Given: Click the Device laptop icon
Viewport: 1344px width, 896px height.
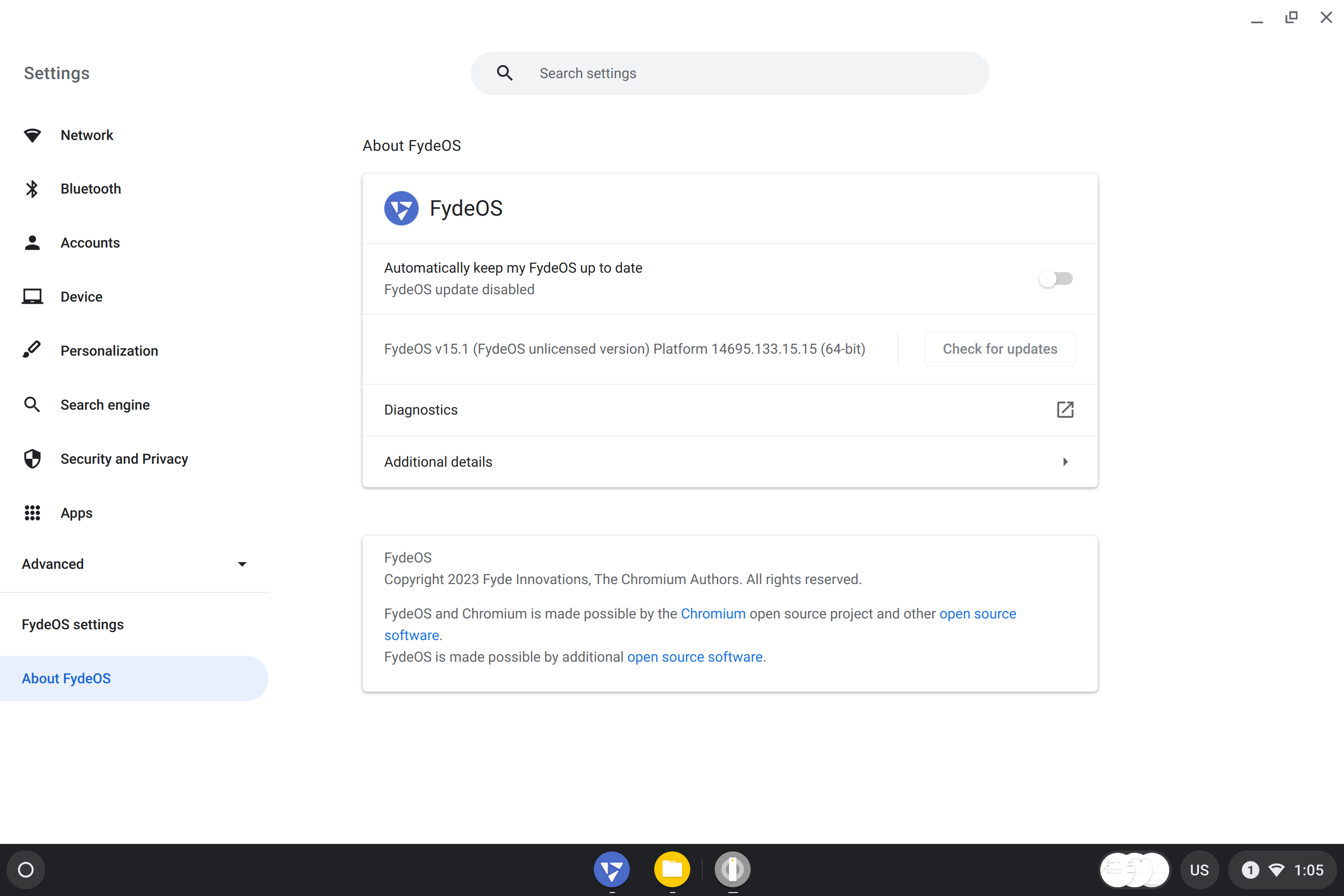Looking at the screenshot, I should tap(32, 297).
